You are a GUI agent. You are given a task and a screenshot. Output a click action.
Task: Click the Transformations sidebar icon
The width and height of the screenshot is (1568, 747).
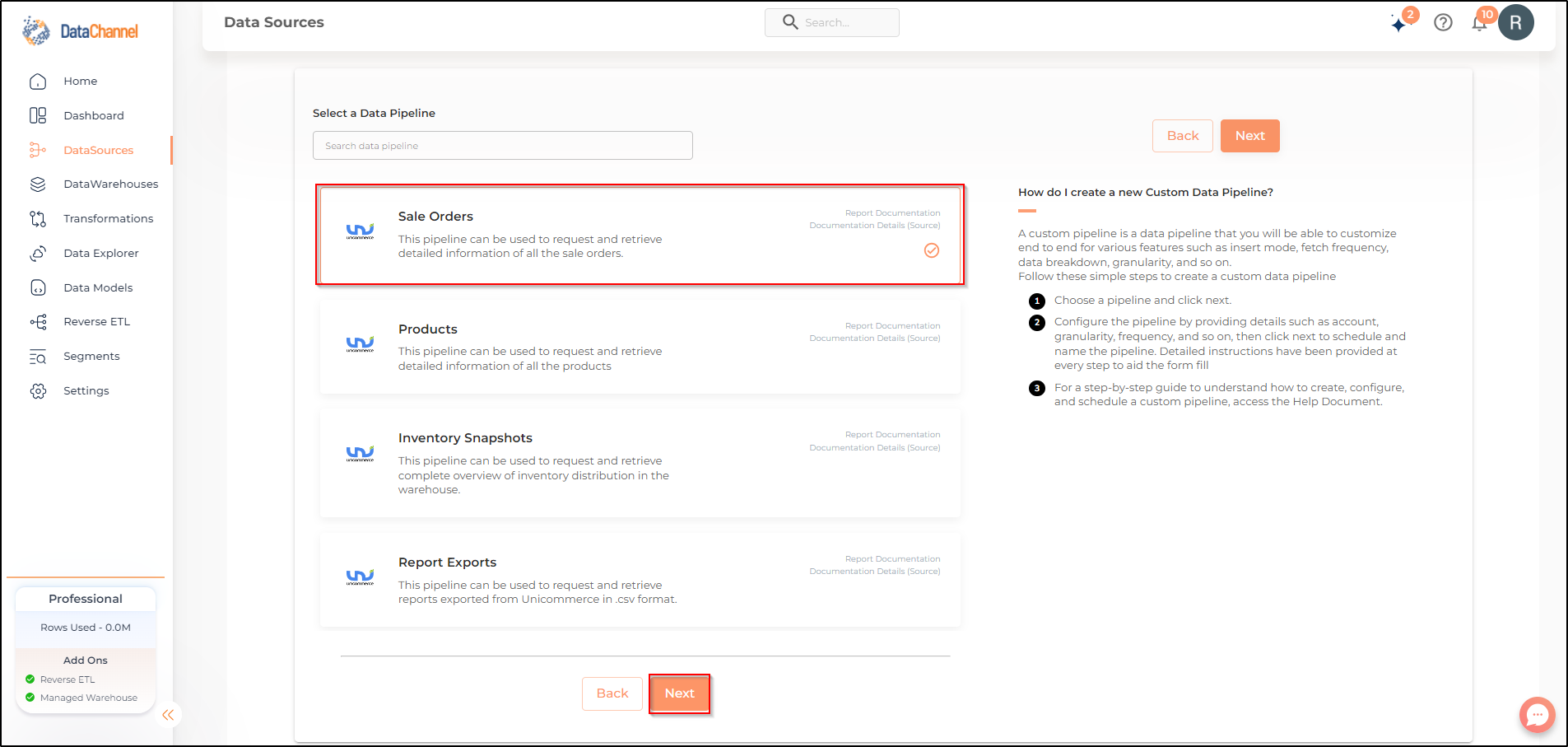tap(38, 219)
